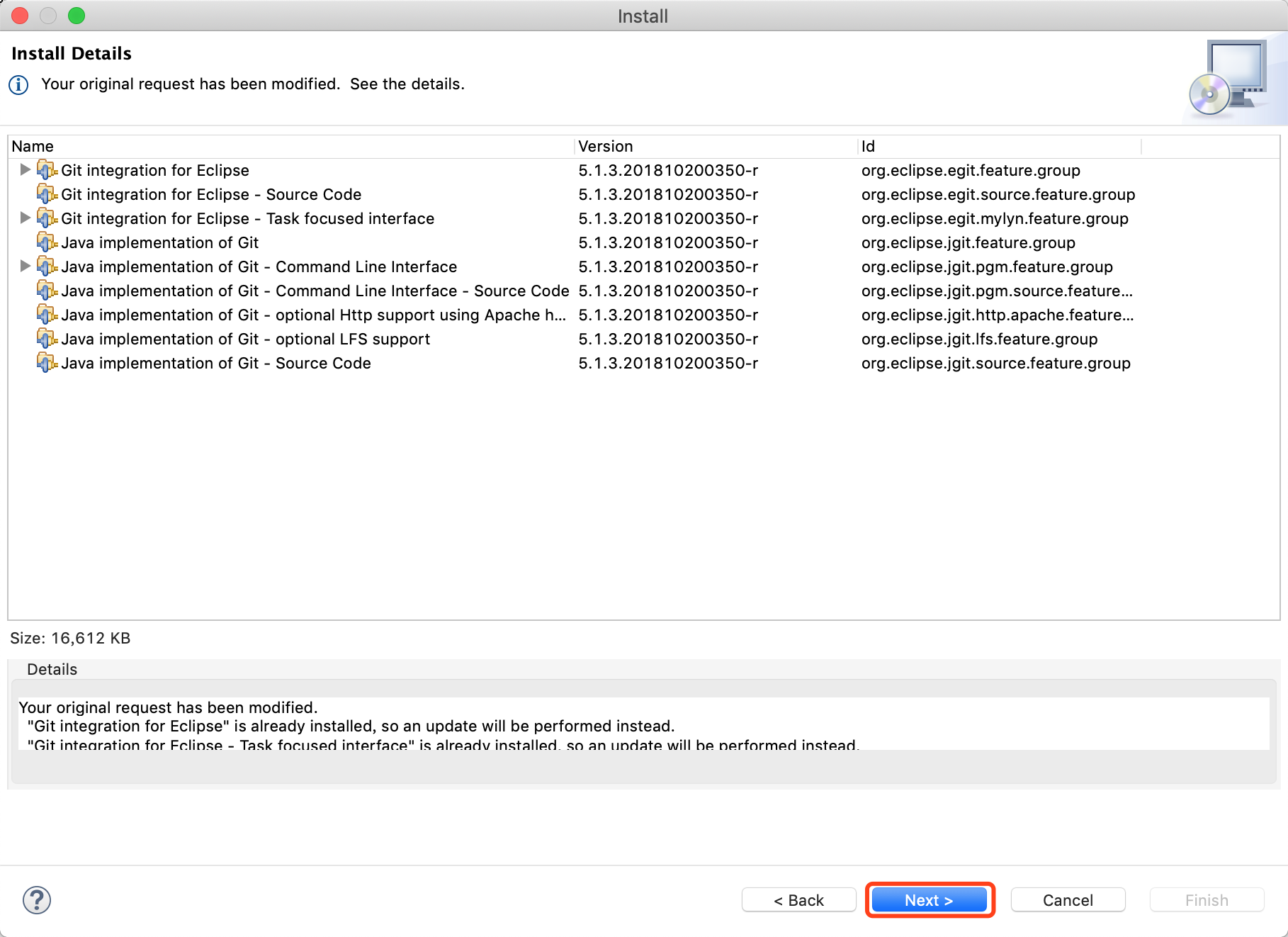Click the icon for Java implementation of Git - Source Code
Viewport: 1288px width, 937px height.
[47, 363]
